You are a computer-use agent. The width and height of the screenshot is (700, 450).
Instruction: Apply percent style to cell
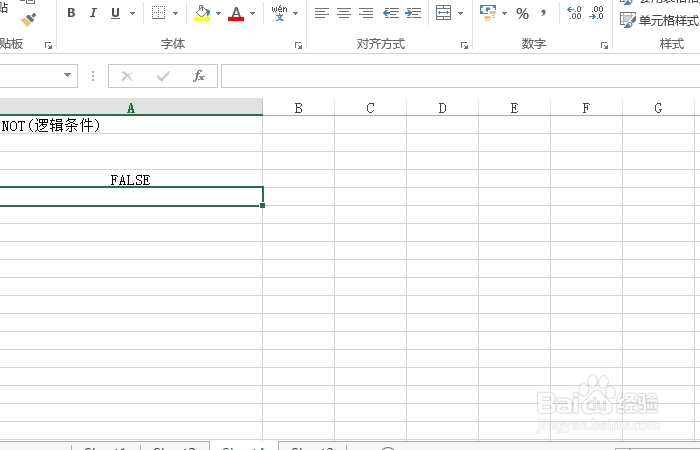pyautogui.click(x=522, y=13)
